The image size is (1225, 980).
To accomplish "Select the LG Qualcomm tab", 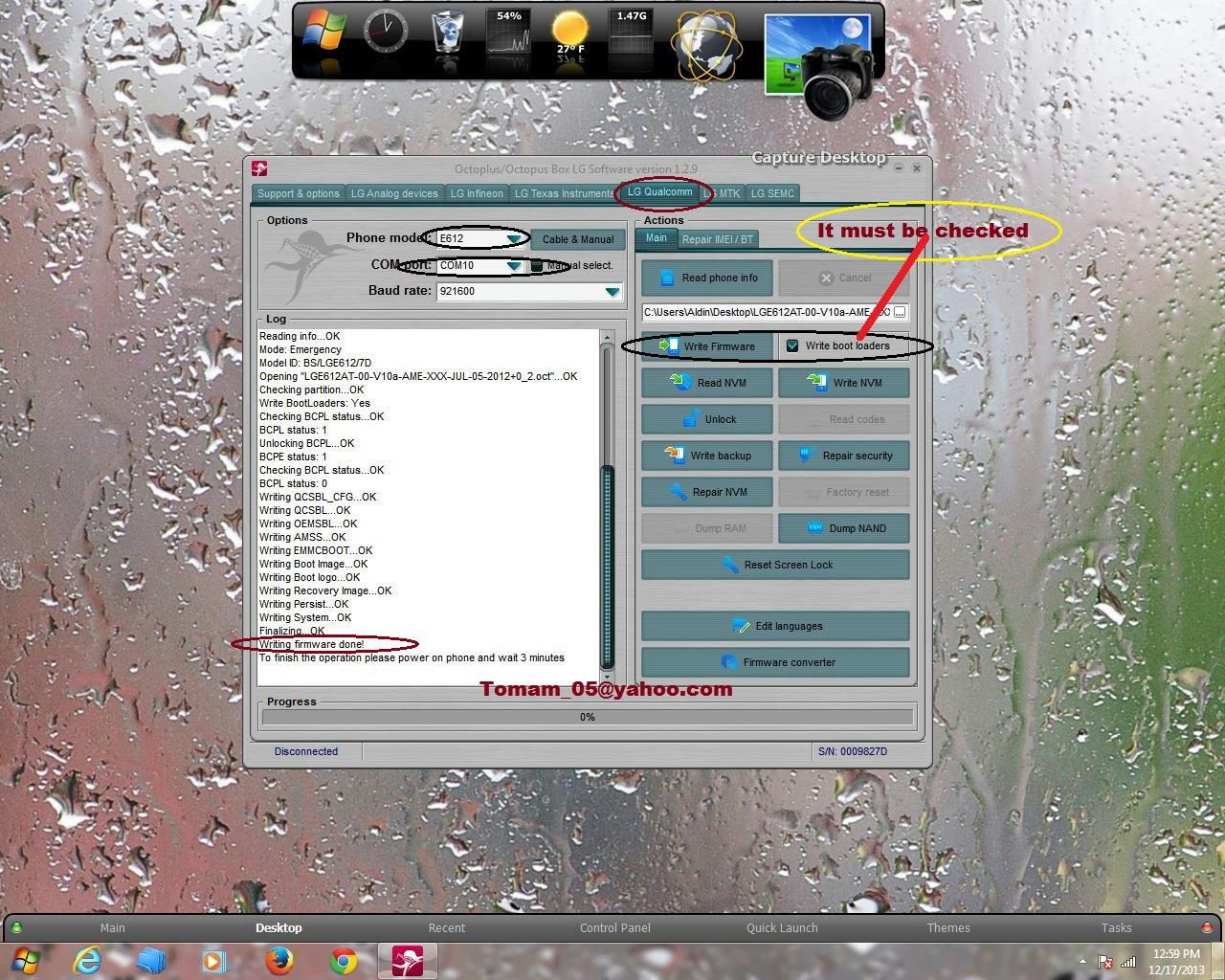I will click(x=660, y=192).
